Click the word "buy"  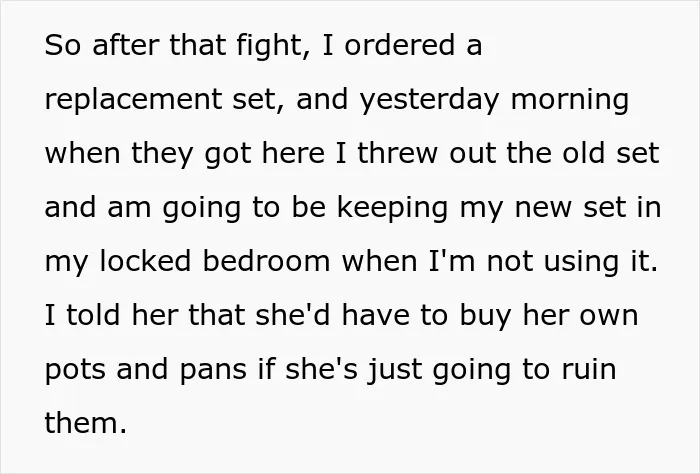click(x=485, y=316)
